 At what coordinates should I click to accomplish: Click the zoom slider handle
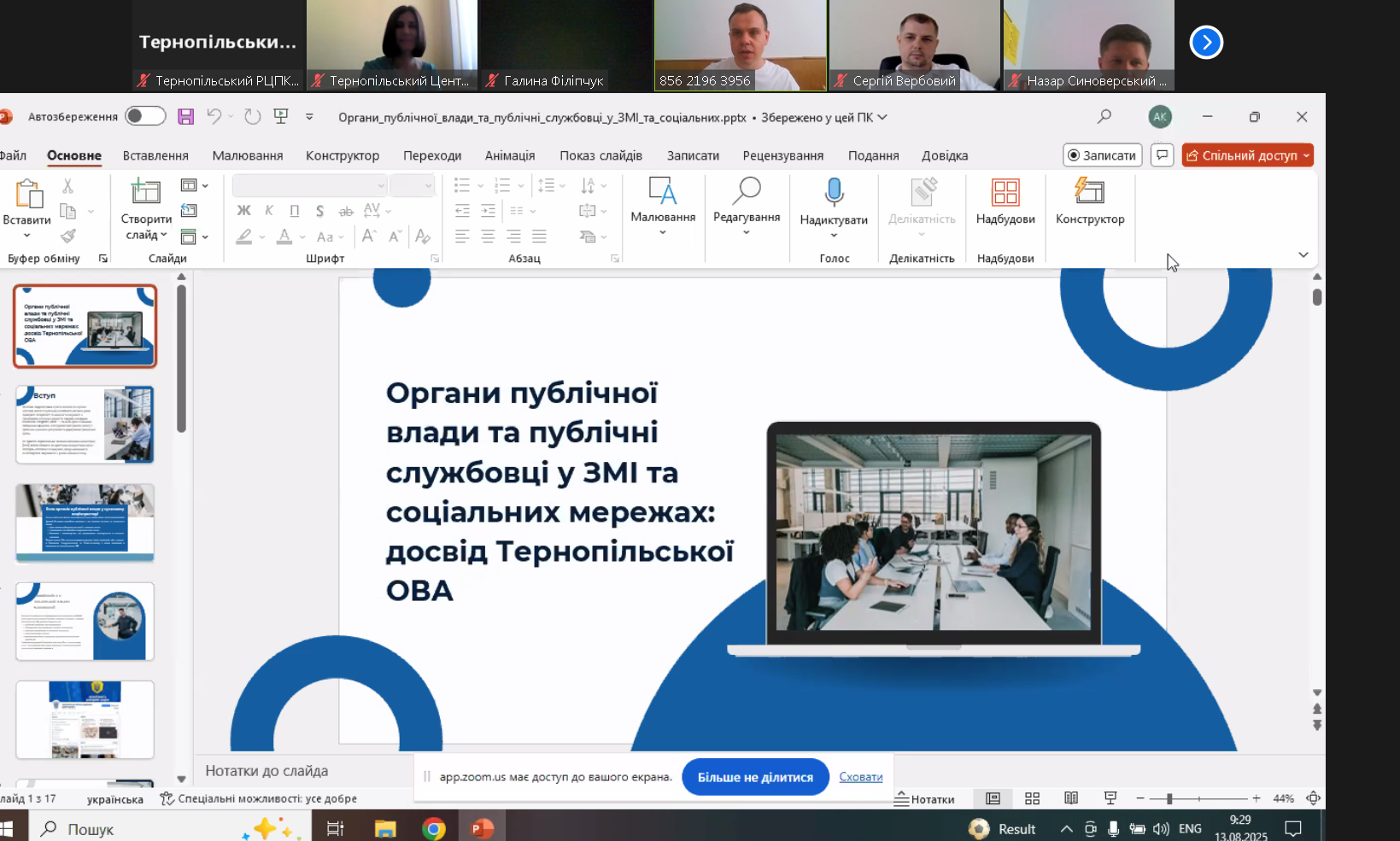click(x=1169, y=798)
